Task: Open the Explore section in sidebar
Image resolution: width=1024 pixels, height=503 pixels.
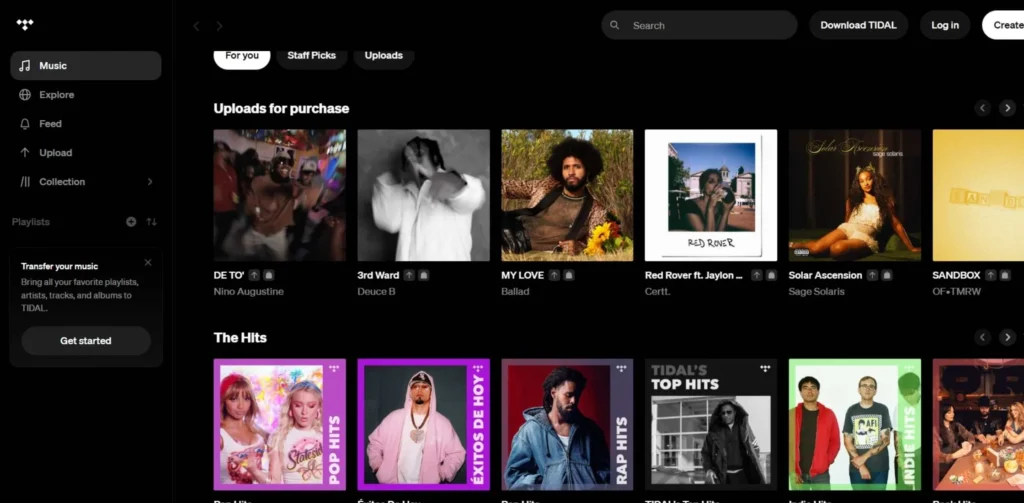Action: pos(86,95)
